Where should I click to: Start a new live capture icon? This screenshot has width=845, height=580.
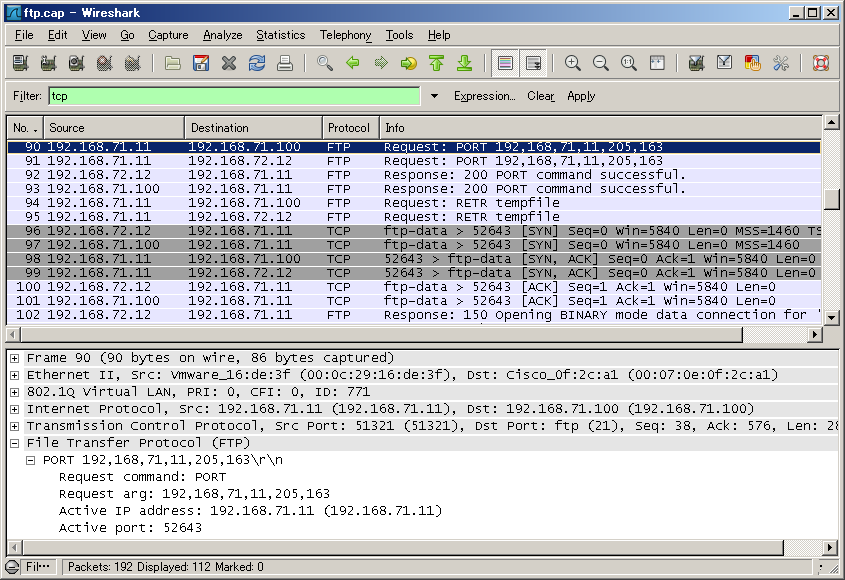click(77, 63)
